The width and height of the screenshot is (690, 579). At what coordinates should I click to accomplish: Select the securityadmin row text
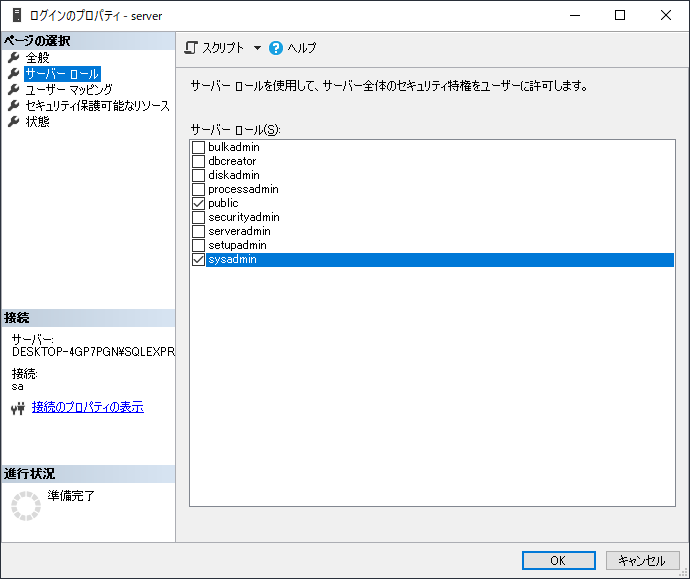tap(244, 217)
